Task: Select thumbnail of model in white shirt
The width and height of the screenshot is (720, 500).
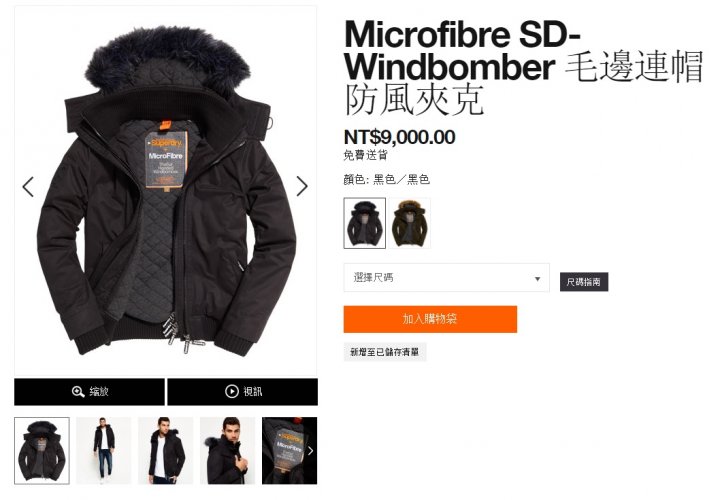Action: 166,450
